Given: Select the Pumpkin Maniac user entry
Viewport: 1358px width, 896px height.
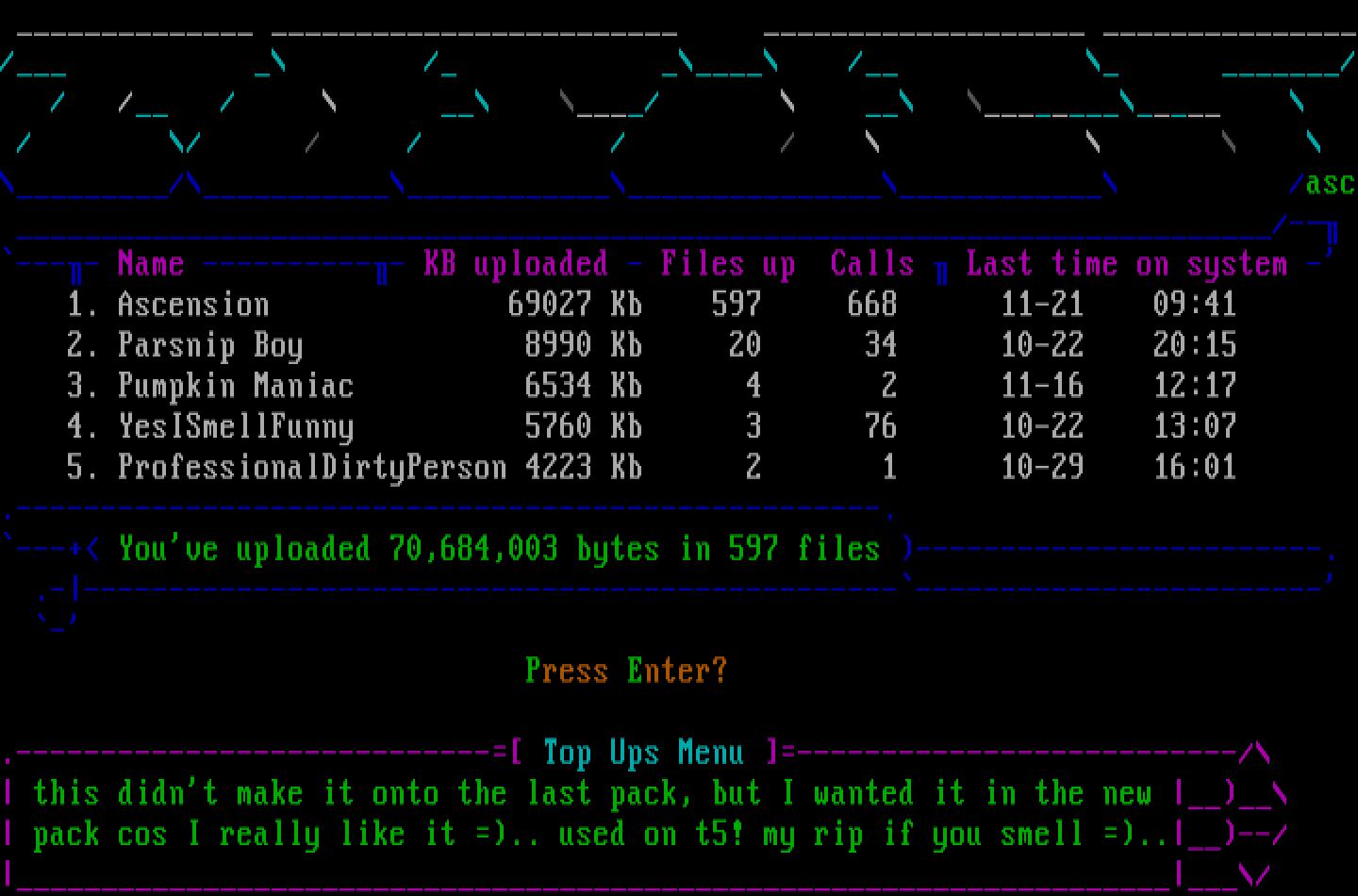Looking at the screenshot, I should tap(235, 386).
